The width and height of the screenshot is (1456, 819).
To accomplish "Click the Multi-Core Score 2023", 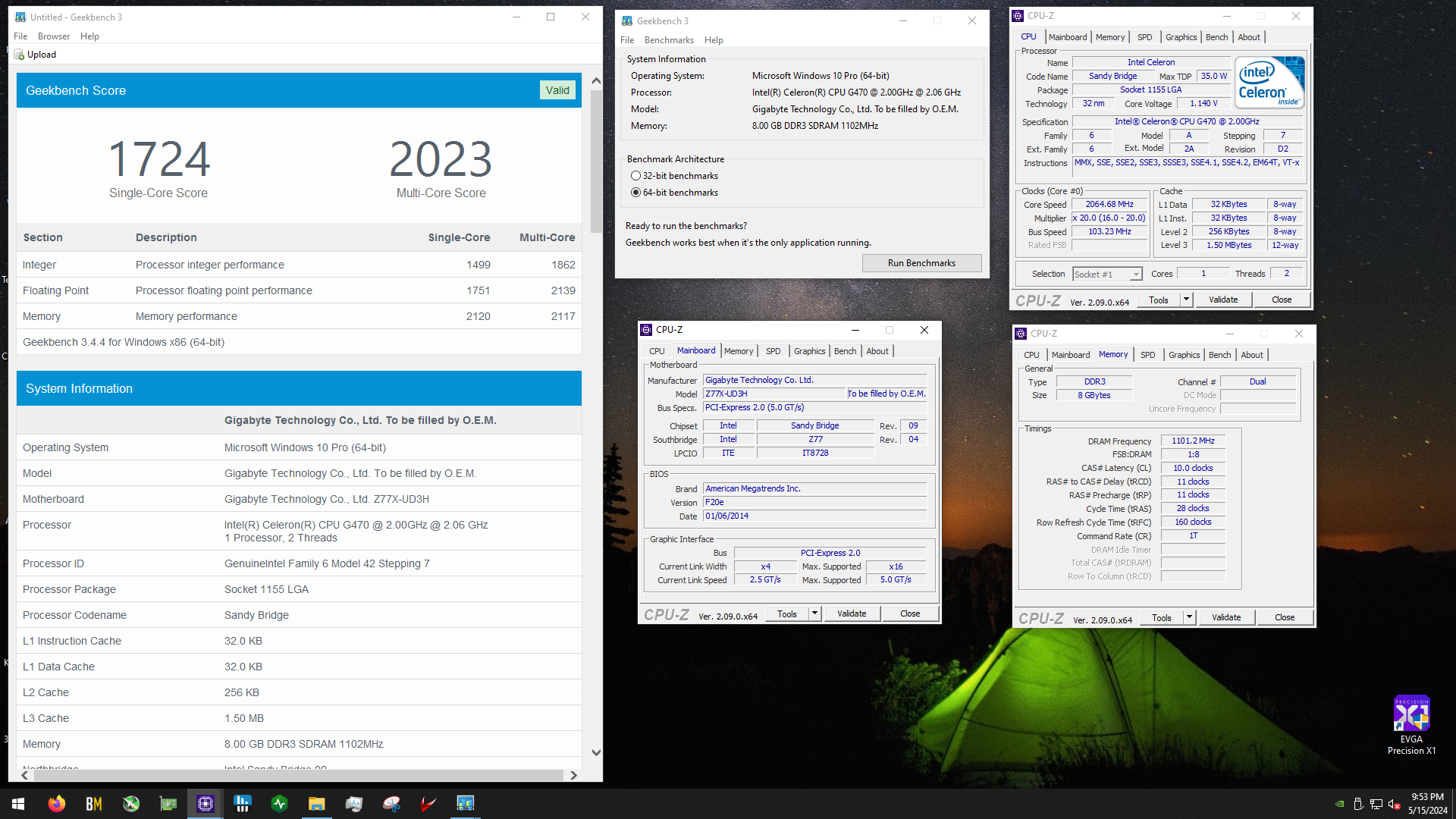I will 441,158.
